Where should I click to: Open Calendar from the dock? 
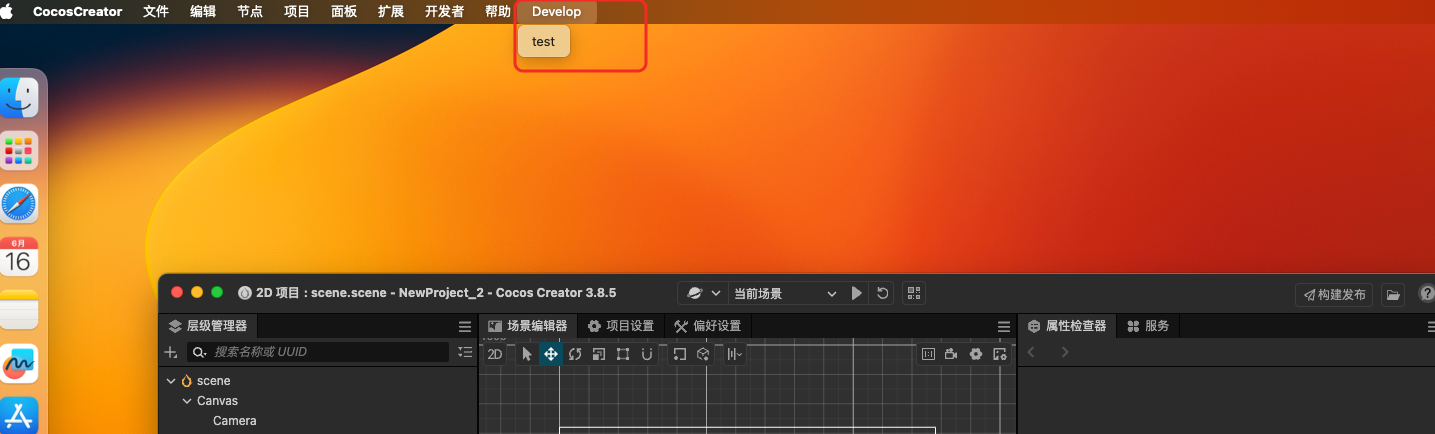19,257
